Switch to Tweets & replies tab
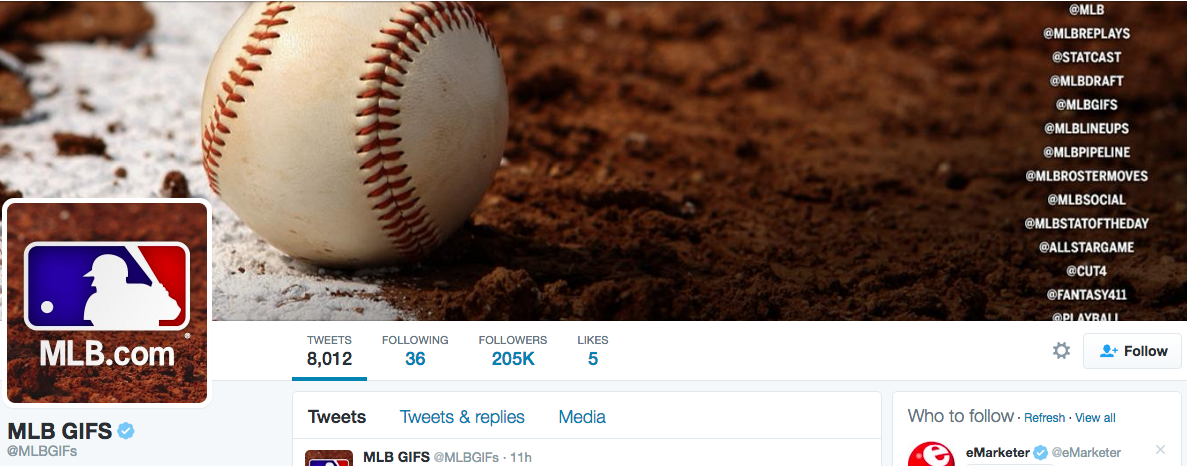Screen dimensions: 1187x466 click(462, 417)
